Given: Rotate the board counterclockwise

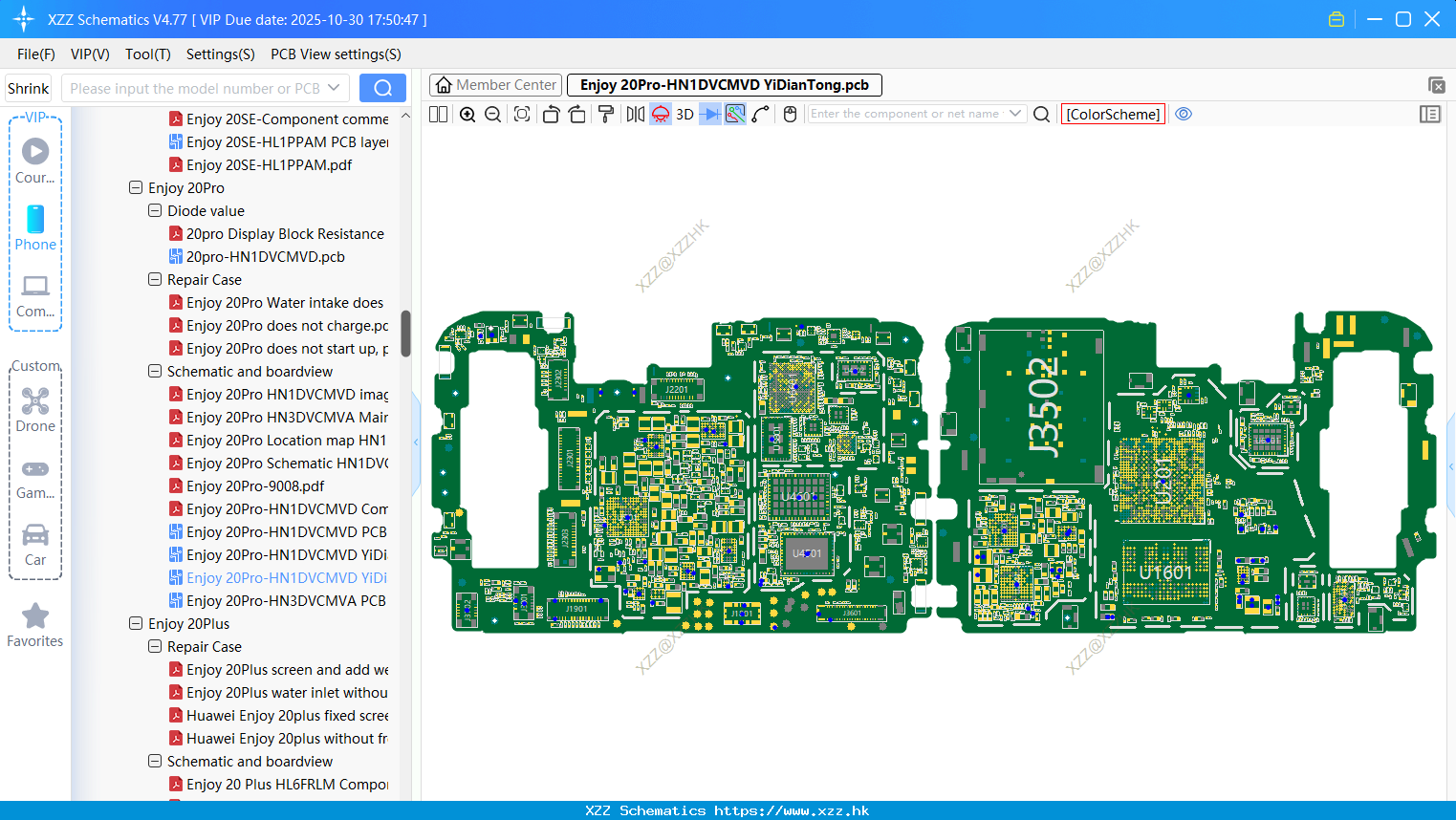Looking at the screenshot, I should tap(551, 114).
